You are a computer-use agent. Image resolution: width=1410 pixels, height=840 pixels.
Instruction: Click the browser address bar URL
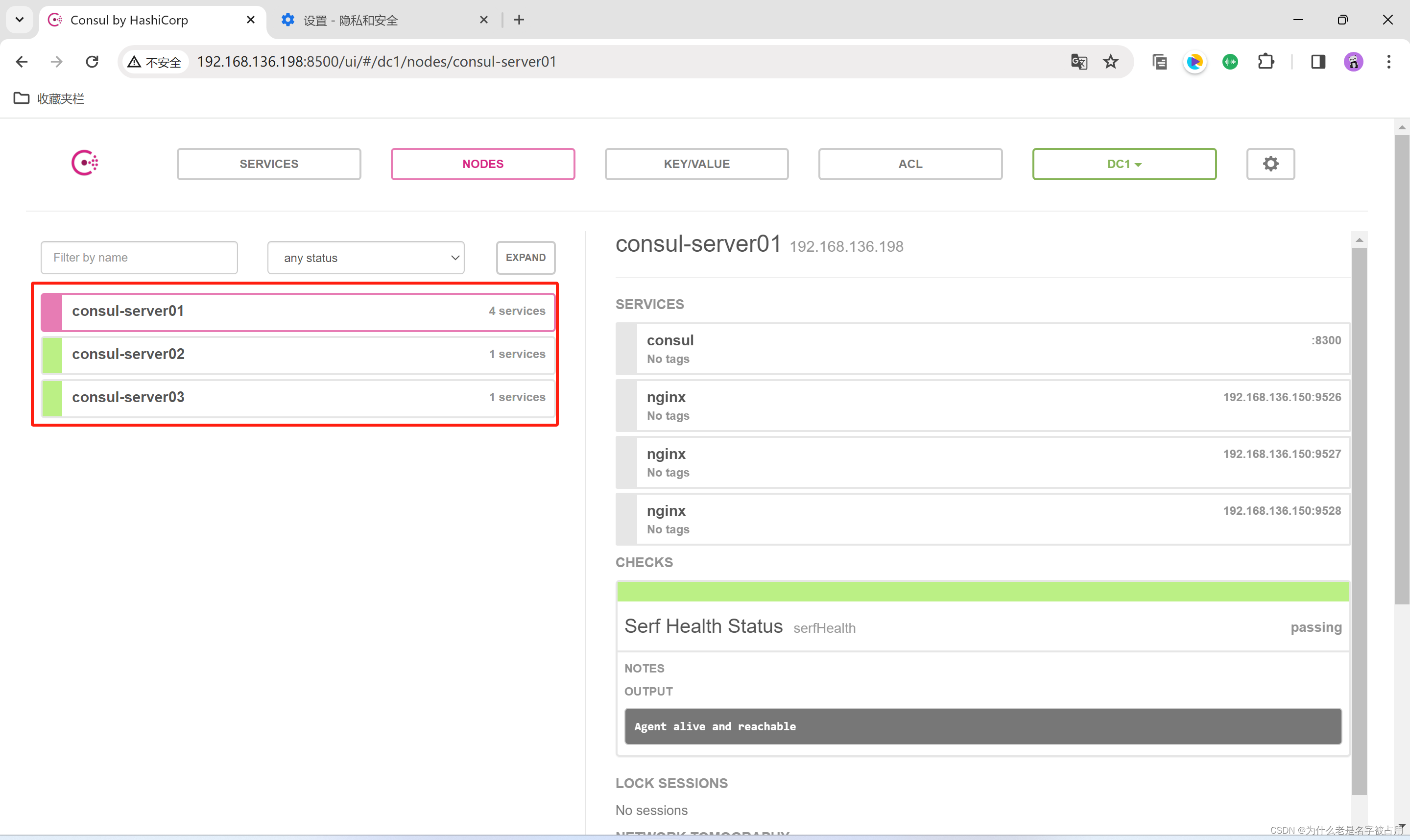(x=376, y=62)
